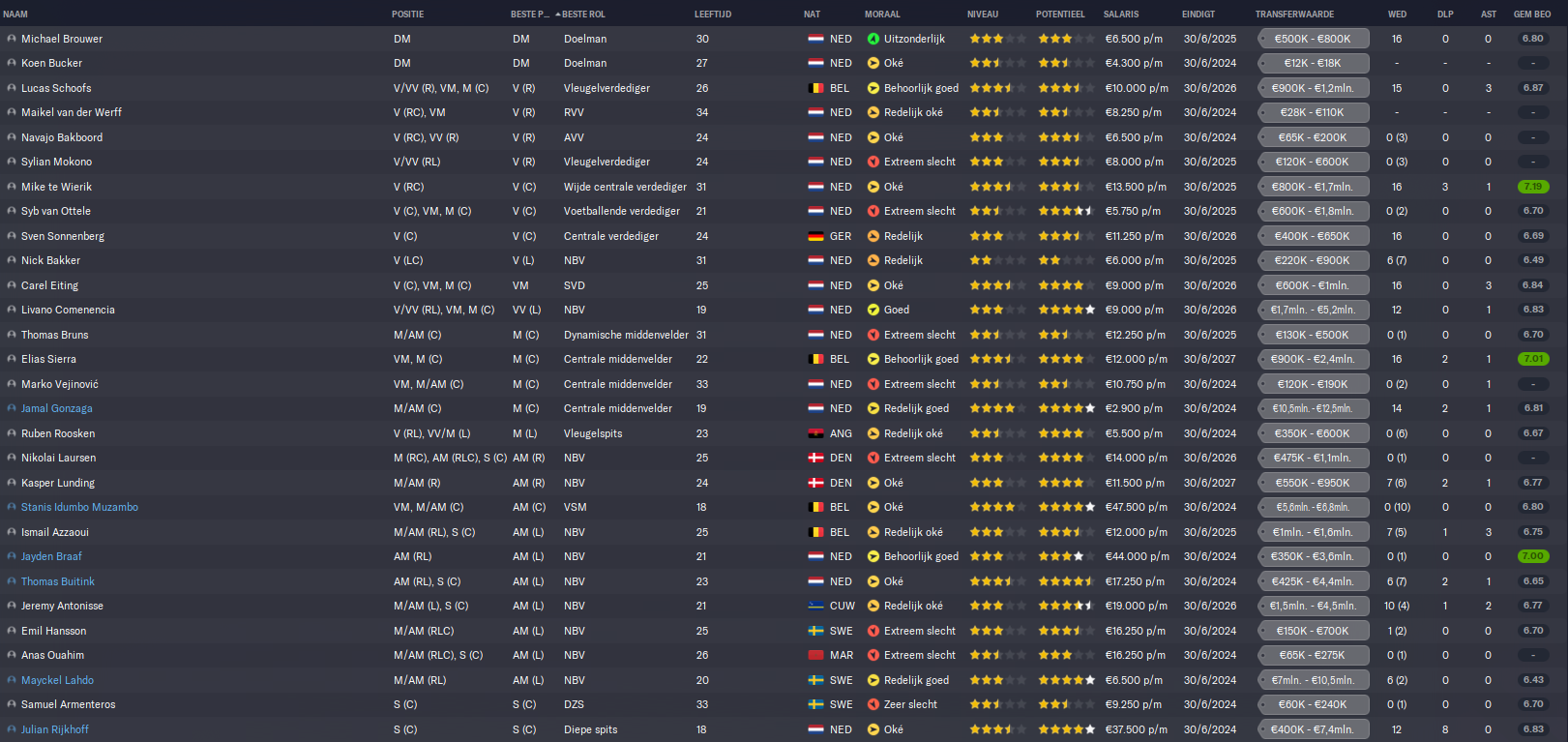Viewport: 1568px width, 742px height.
Task: Click the red morale icon for Sylian Mokono
Action: [x=873, y=162]
